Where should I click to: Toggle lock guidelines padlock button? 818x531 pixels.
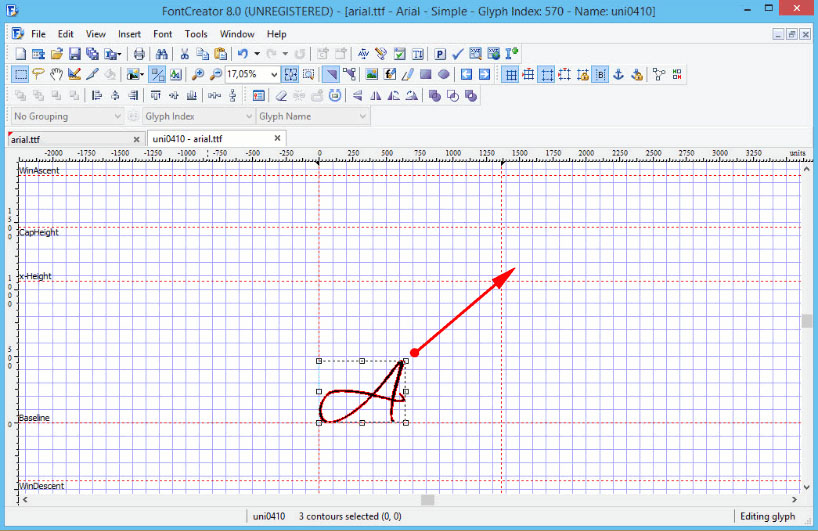583,75
